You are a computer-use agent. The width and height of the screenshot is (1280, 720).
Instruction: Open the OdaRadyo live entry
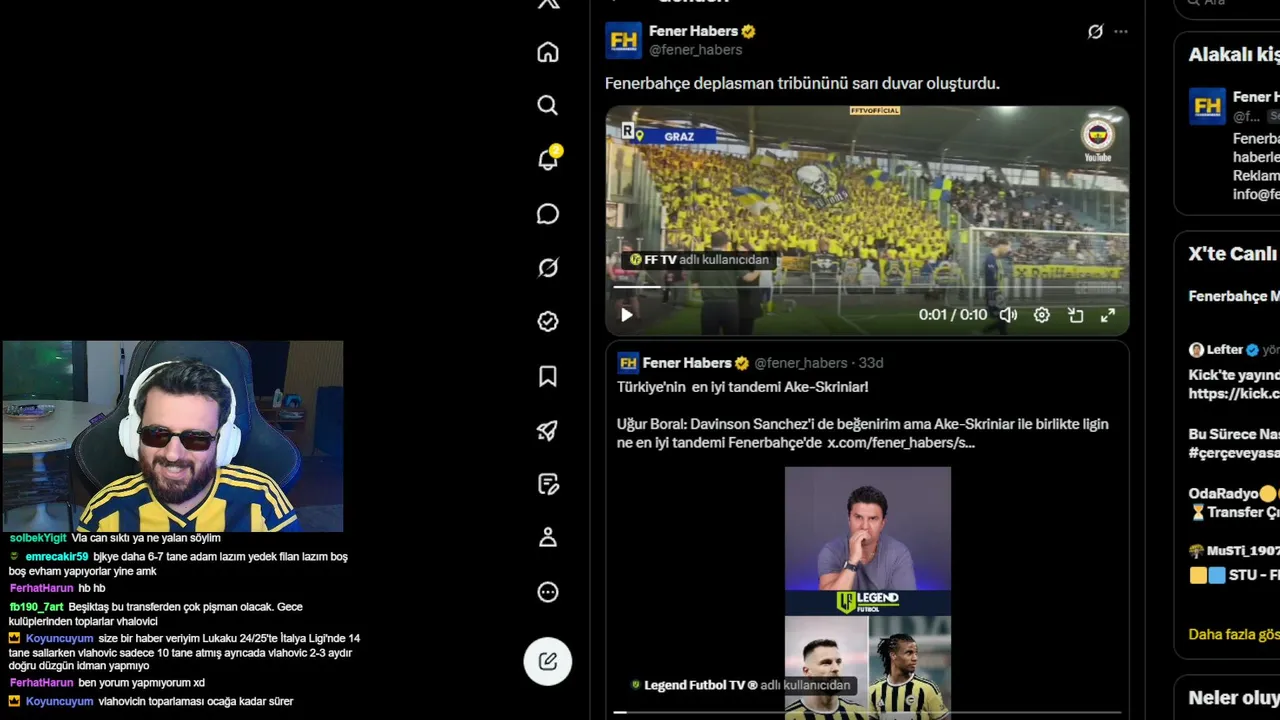point(1234,503)
